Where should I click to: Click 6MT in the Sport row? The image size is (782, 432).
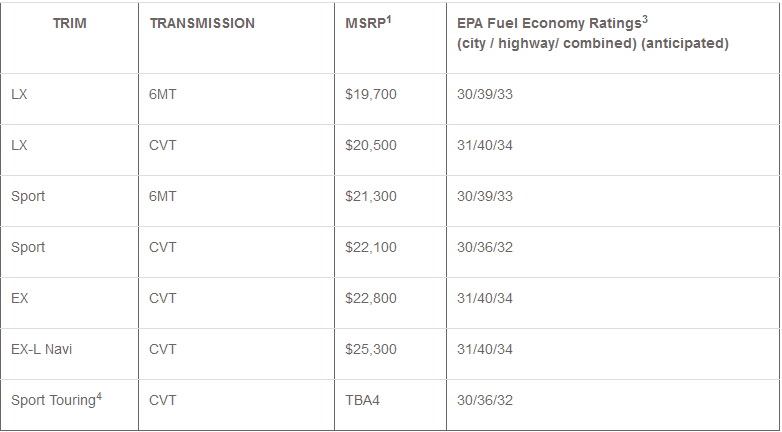point(162,196)
